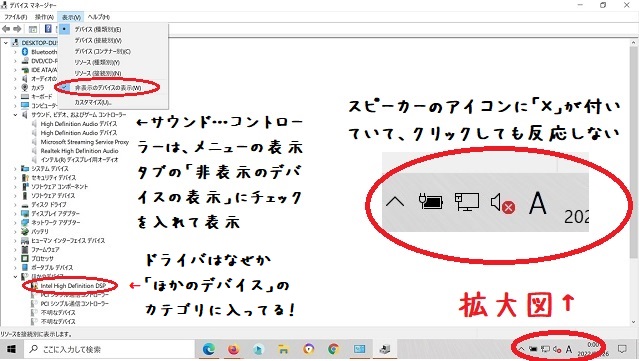Viewport: 639px width, 361px height.
Task: Choose カスタマイズ(U)... menu item
Action: coord(93,102)
